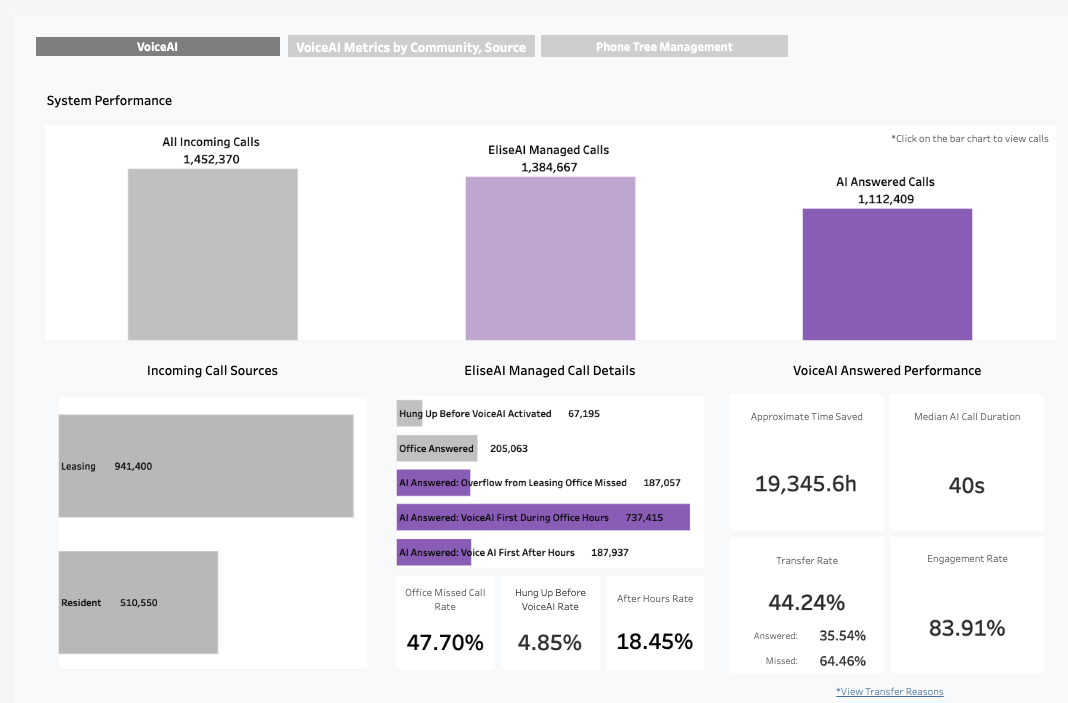
Task: Click the 44.24% Transfer Rate value
Action: click(x=806, y=602)
